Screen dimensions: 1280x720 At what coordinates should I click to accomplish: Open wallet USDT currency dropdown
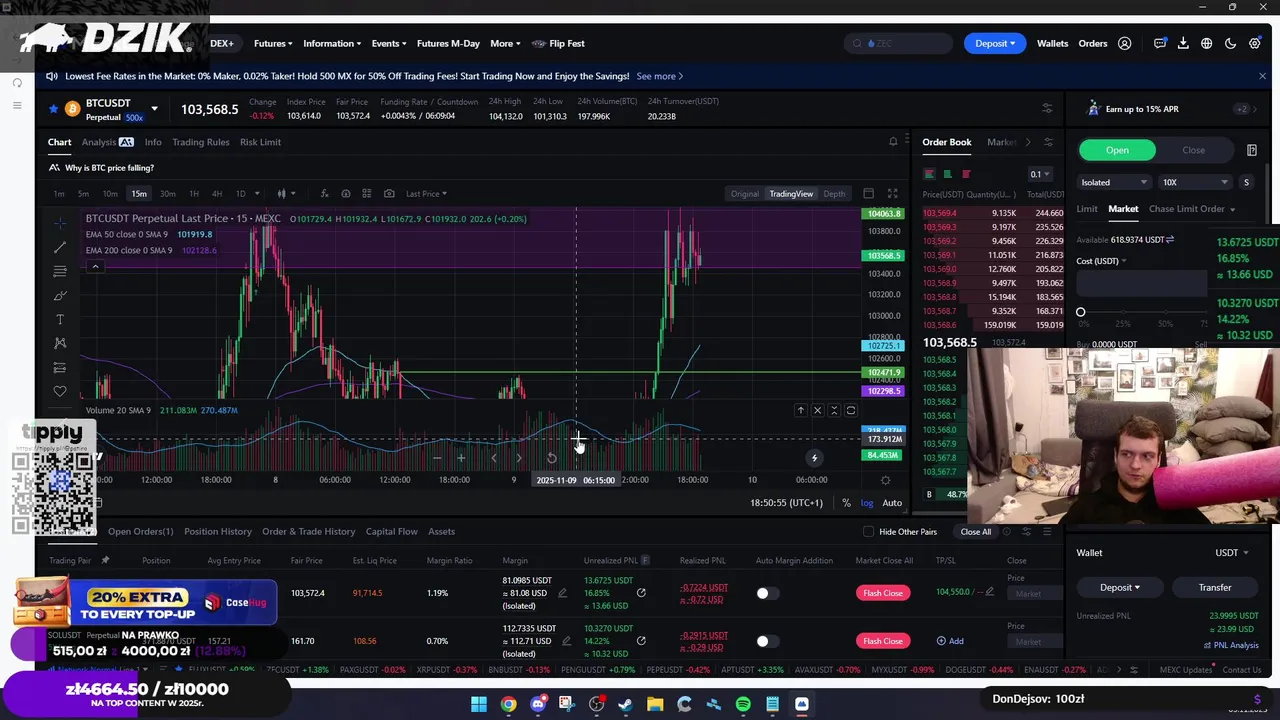click(1231, 553)
